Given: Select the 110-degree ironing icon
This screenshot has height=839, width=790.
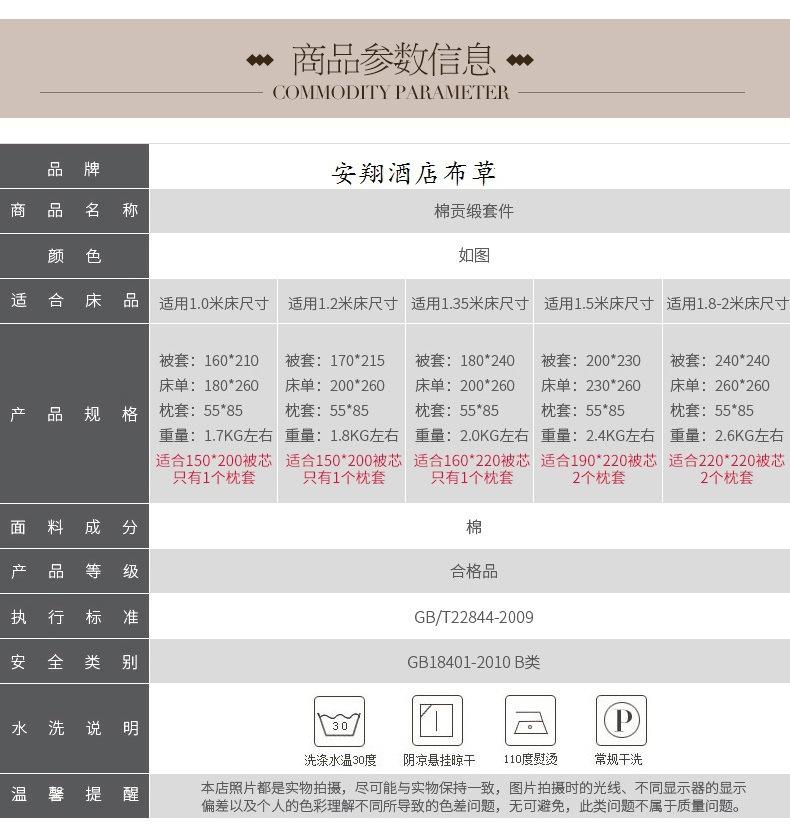Looking at the screenshot, I should [530, 721].
